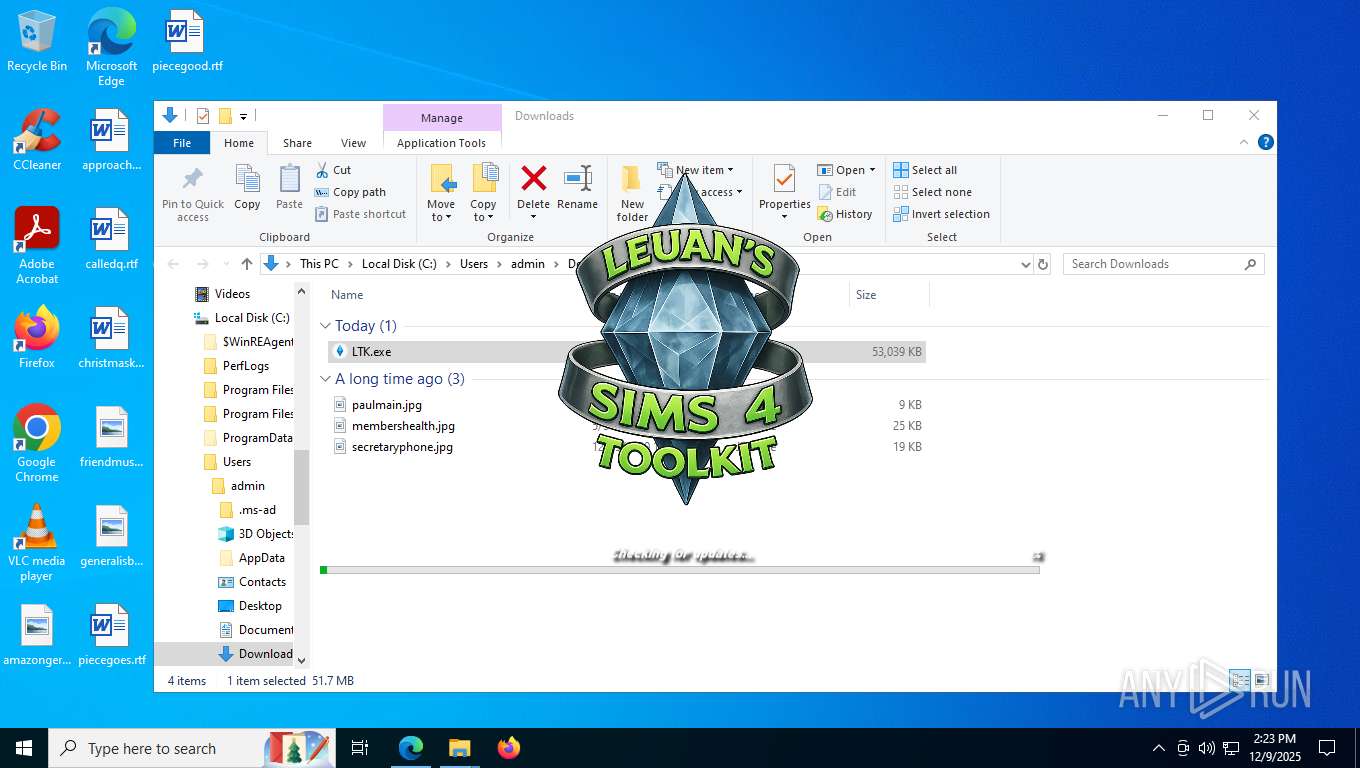Open the File ribbon tab
This screenshot has width=1360, height=768.
[x=182, y=143]
